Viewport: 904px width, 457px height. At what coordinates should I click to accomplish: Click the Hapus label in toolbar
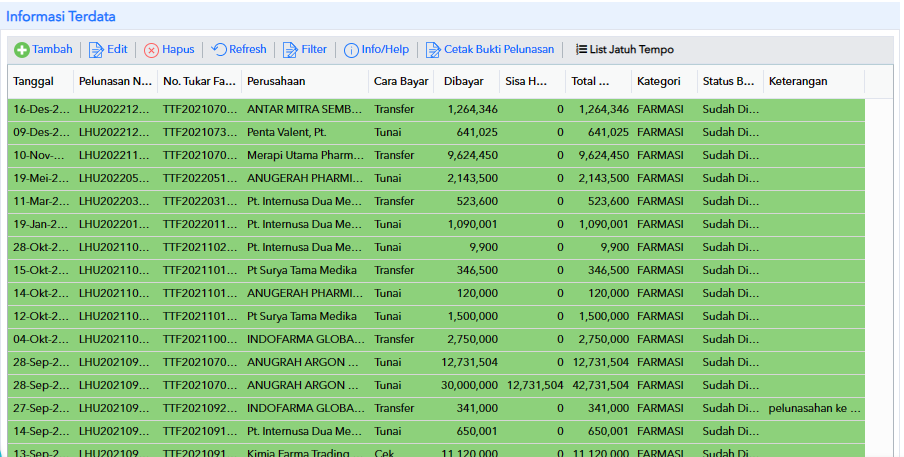pyautogui.click(x=178, y=50)
